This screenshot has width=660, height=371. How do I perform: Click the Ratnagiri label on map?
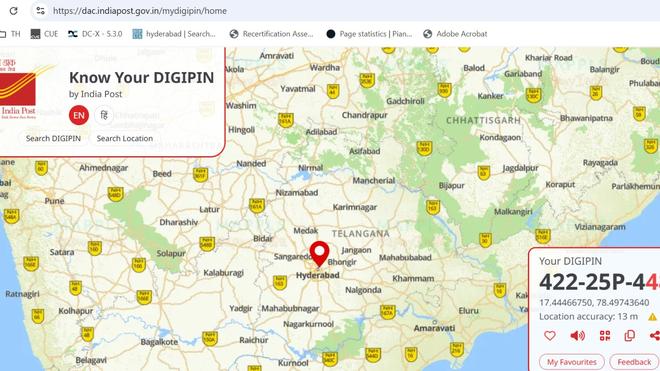tap(22, 294)
